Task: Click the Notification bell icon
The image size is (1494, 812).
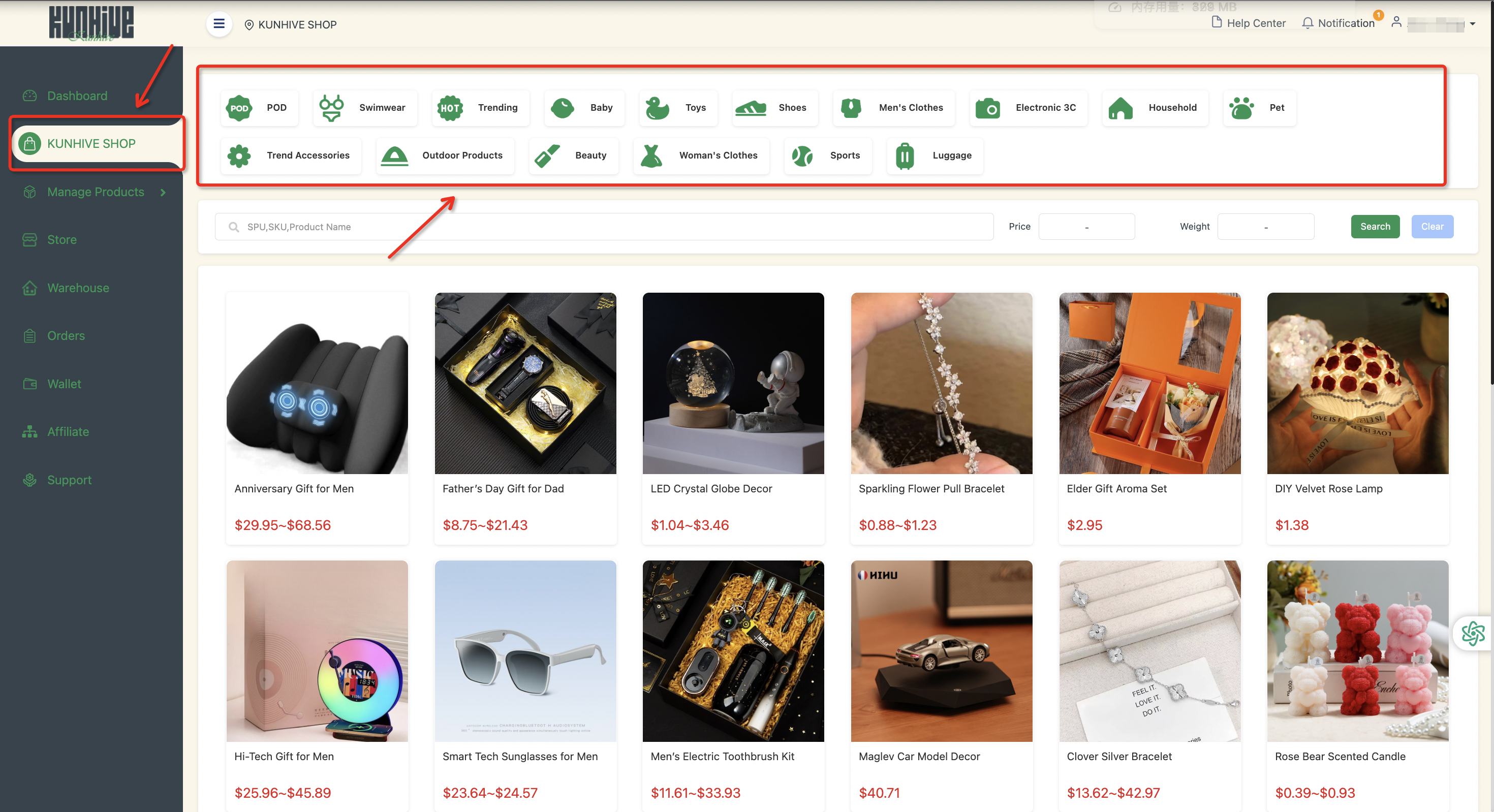Action: (x=1307, y=23)
